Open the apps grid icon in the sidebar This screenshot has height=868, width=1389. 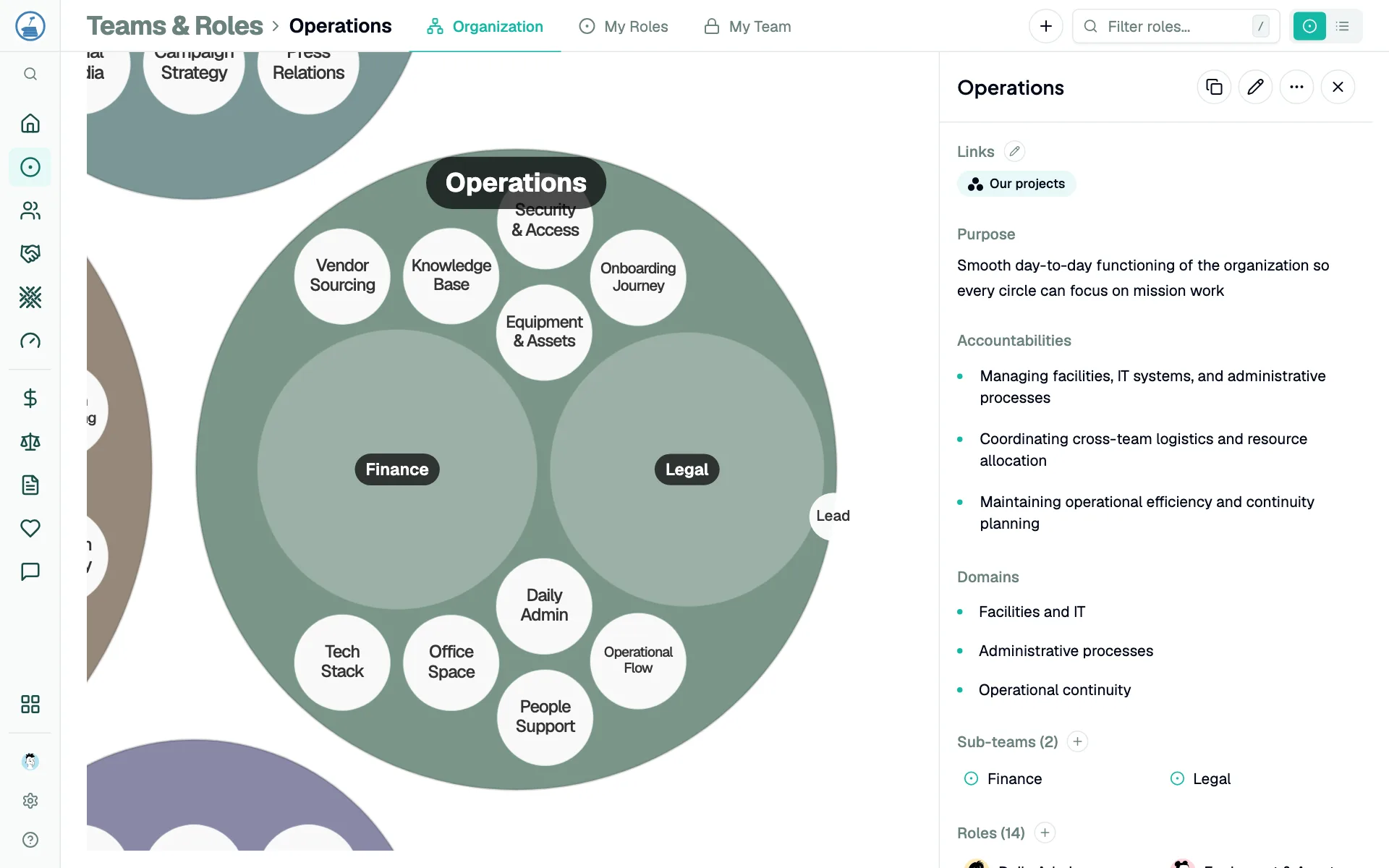[30, 705]
